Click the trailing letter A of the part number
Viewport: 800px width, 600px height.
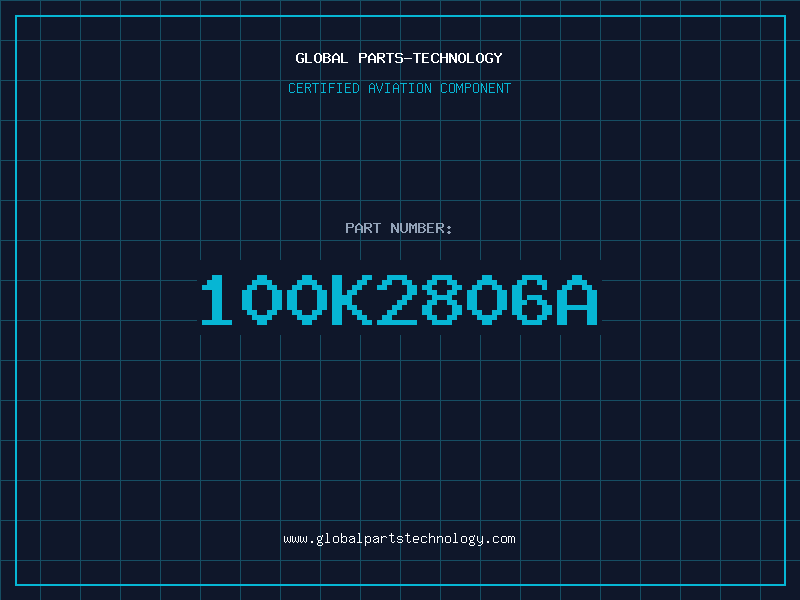577,300
